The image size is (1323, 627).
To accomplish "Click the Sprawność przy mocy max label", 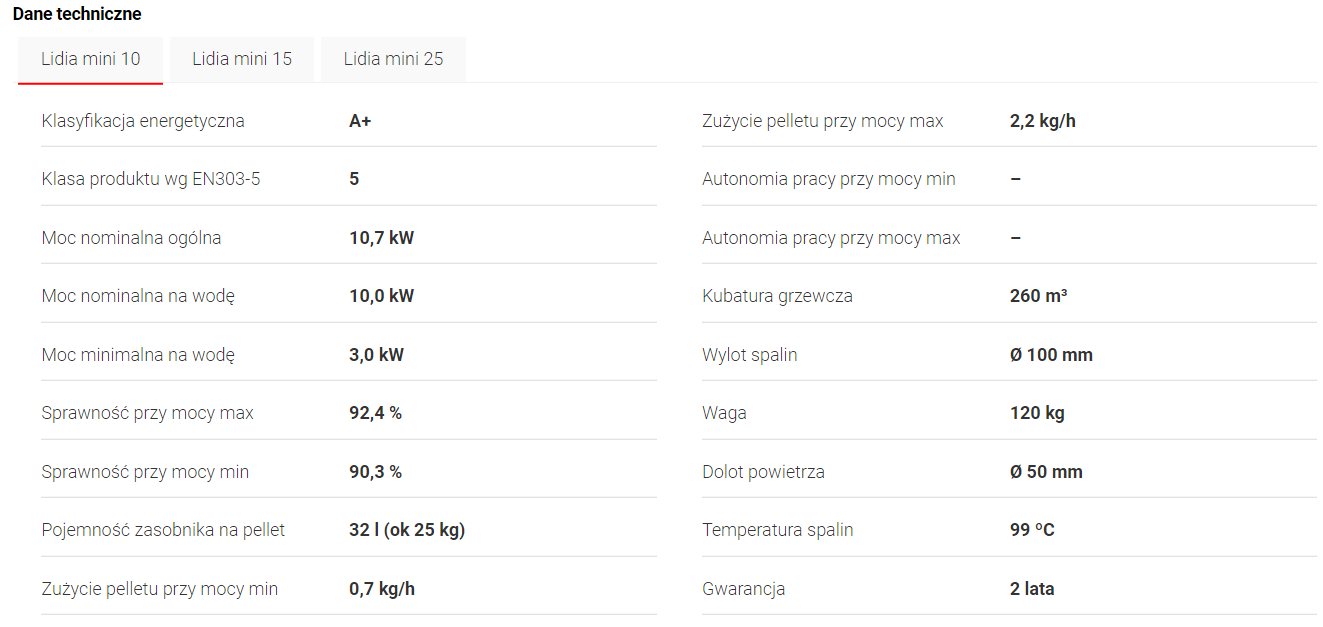I will [x=148, y=413].
